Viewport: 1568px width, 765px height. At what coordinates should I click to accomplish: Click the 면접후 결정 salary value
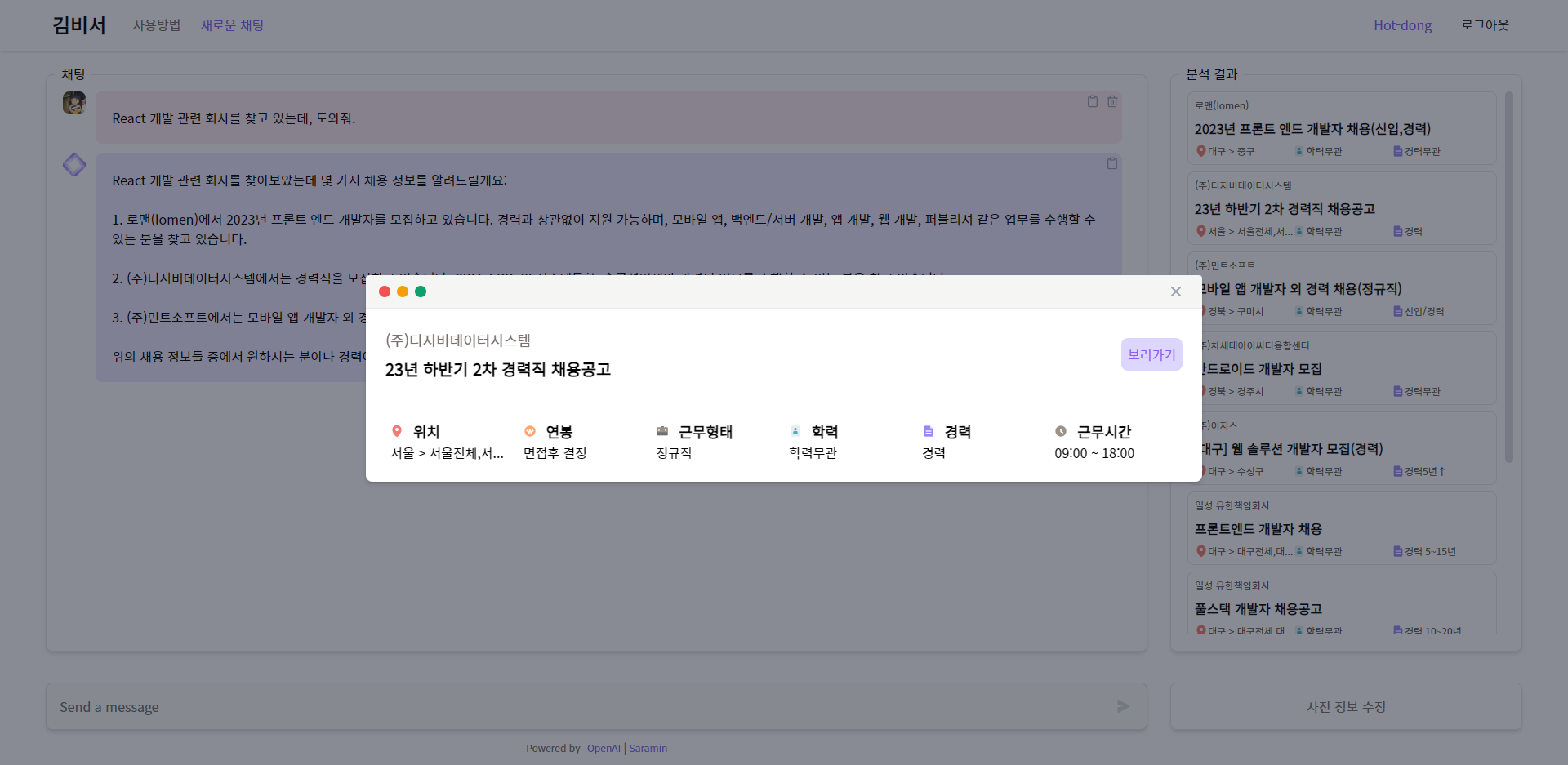coord(555,453)
